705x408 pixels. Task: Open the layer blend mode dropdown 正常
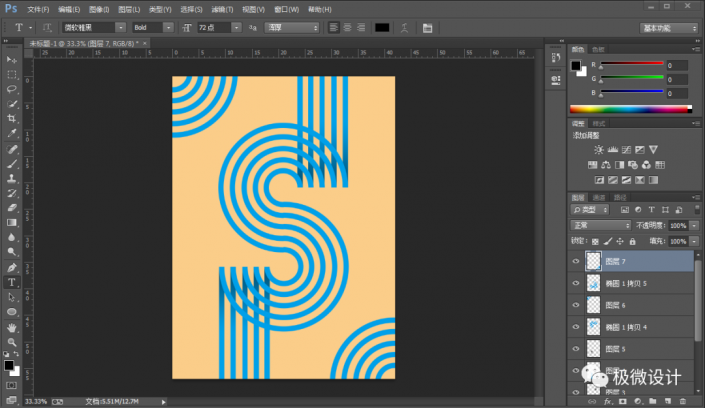600,226
